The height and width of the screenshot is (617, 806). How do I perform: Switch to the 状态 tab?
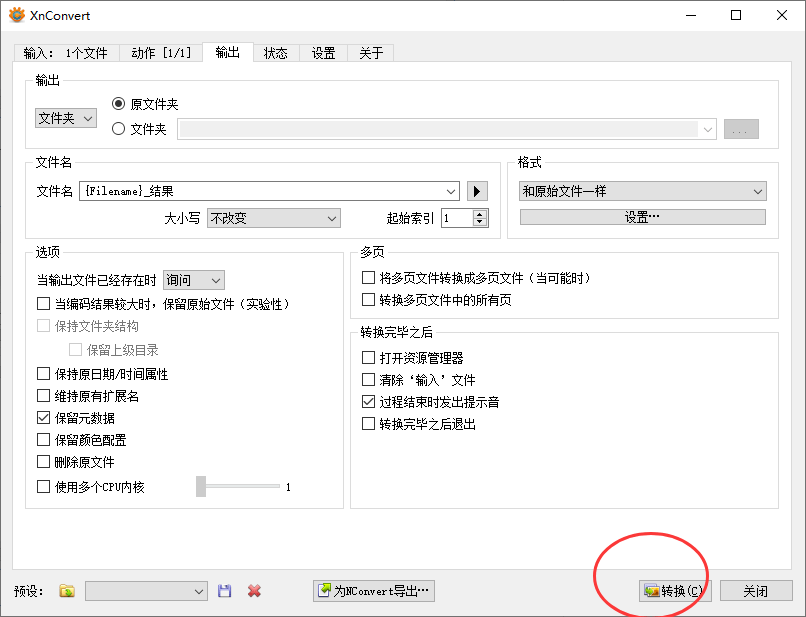pos(276,53)
